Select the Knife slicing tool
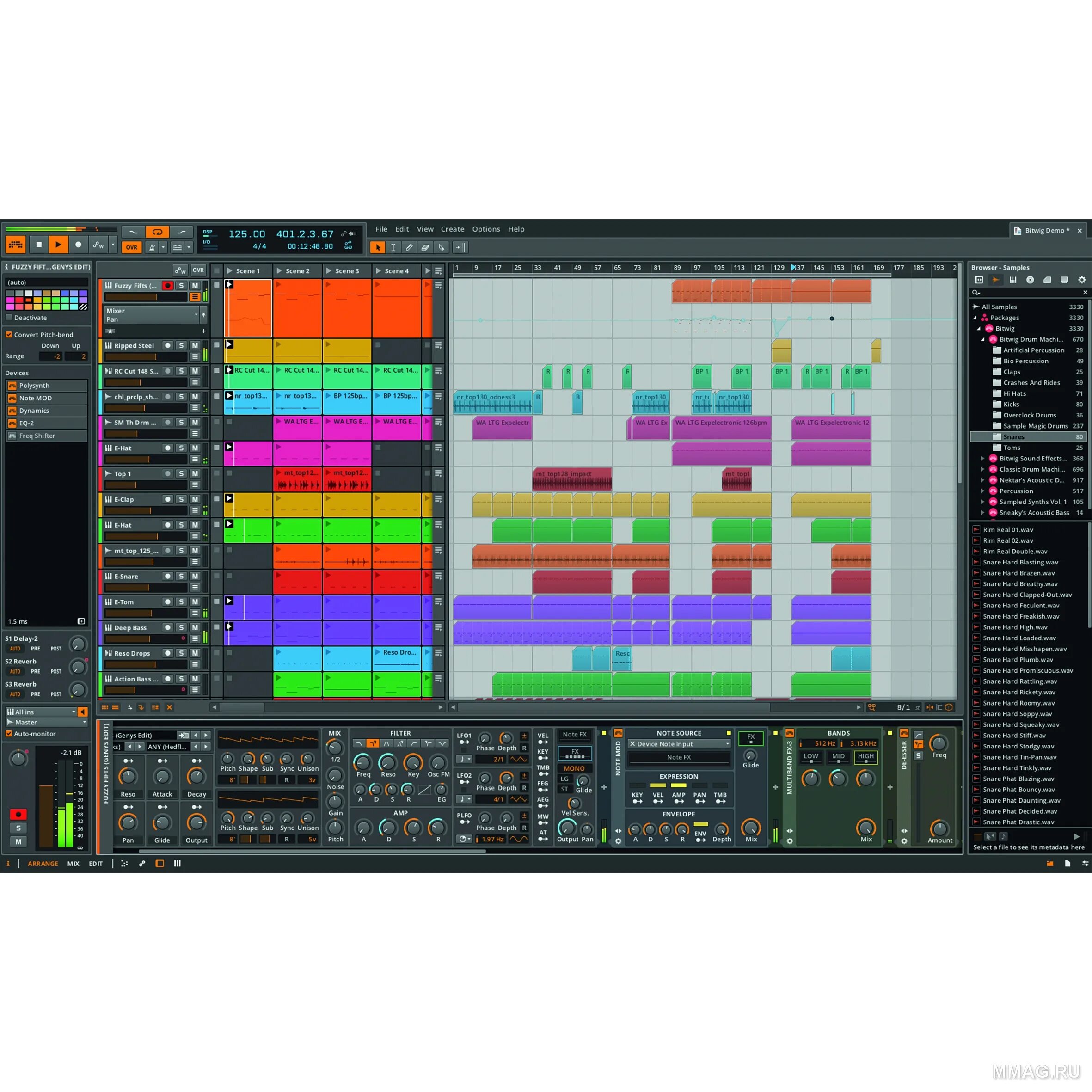This screenshot has width=1092, height=1092. [x=442, y=247]
